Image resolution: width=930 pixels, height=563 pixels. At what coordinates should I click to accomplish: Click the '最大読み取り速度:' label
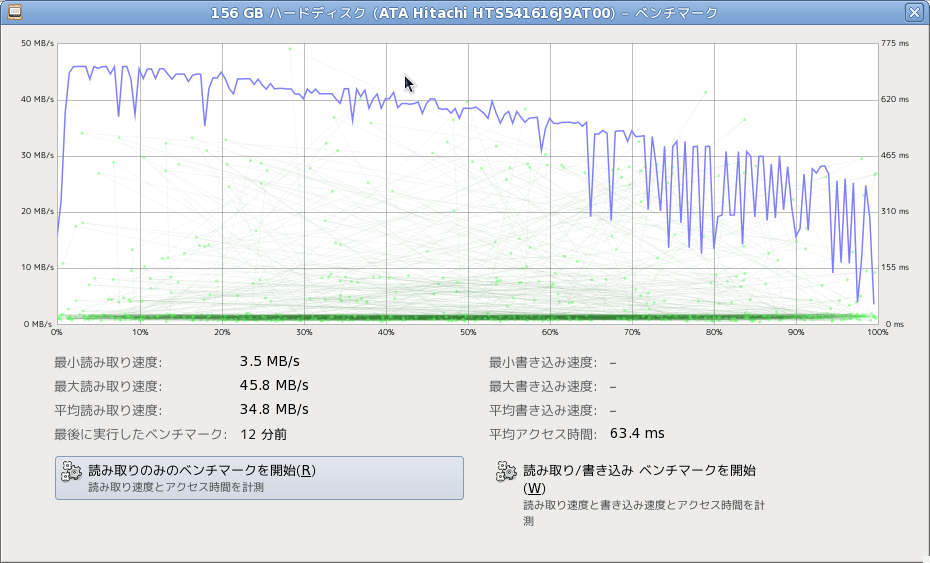pyautogui.click(x=108, y=386)
